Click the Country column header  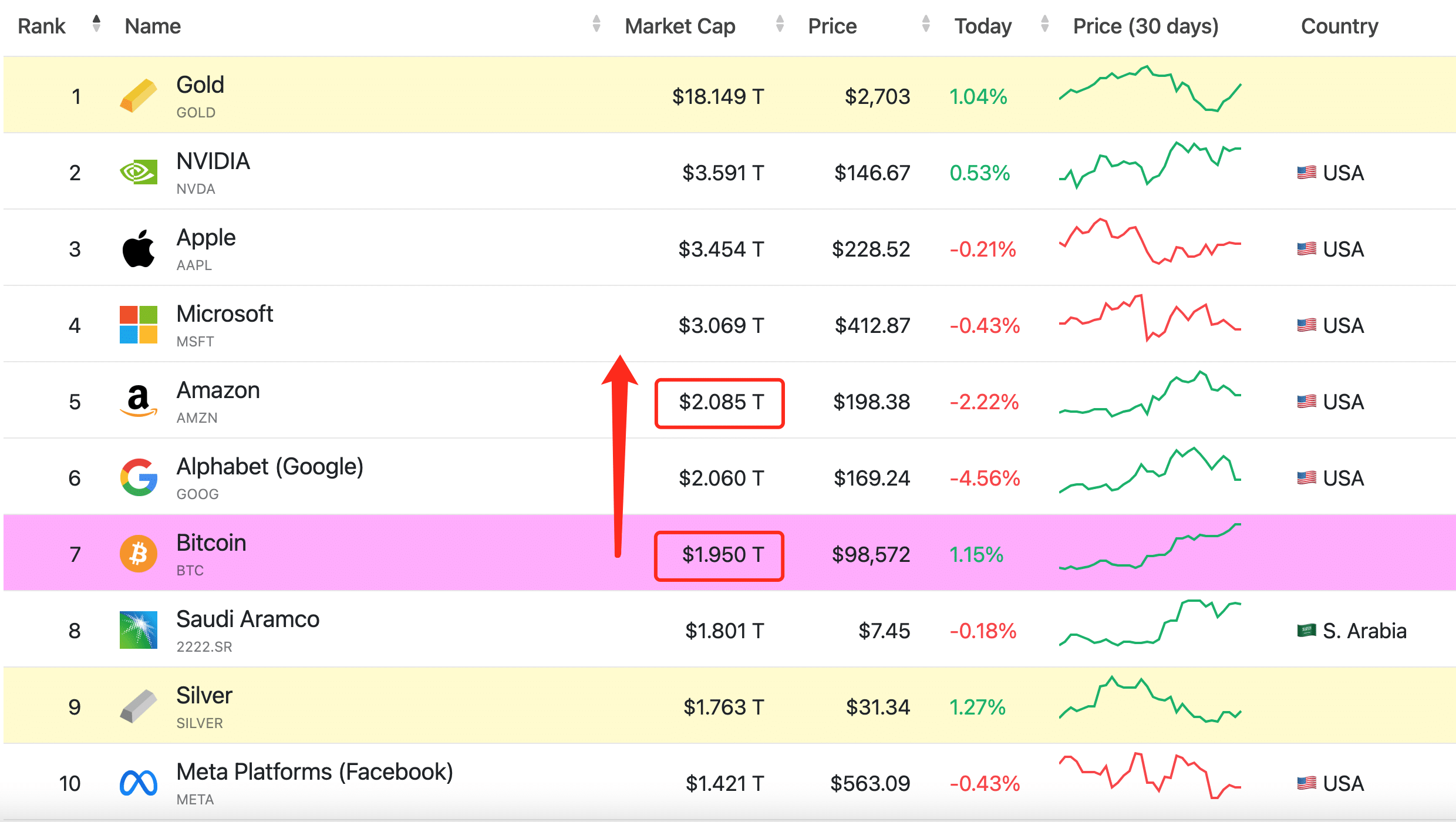tap(1339, 26)
